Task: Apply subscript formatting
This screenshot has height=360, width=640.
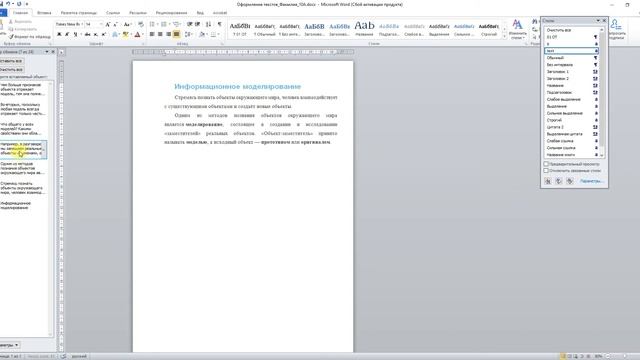Action: click(x=96, y=34)
